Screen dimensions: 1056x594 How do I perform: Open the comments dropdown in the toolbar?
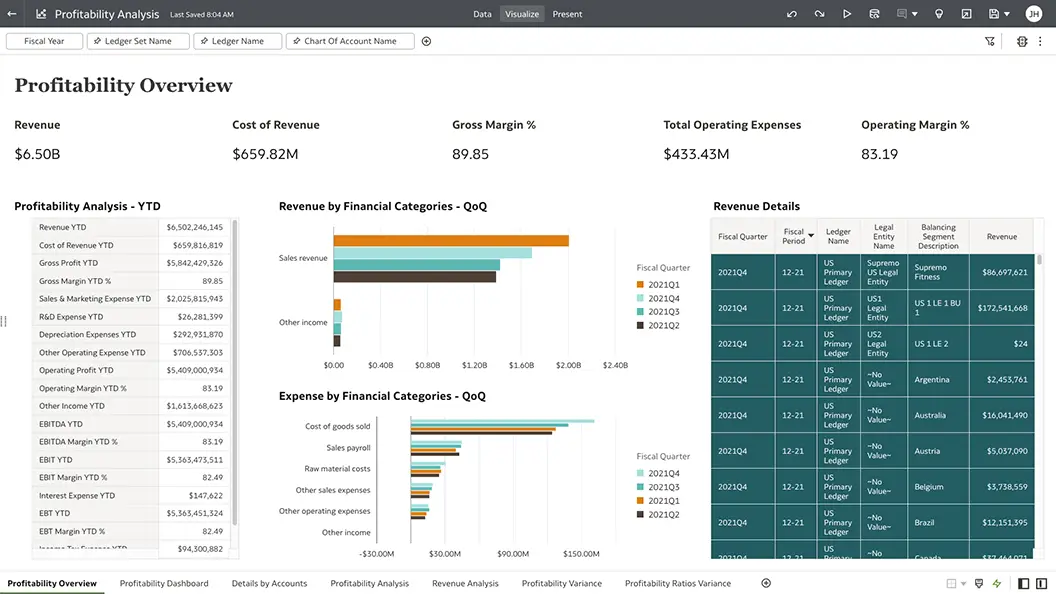point(914,14)
